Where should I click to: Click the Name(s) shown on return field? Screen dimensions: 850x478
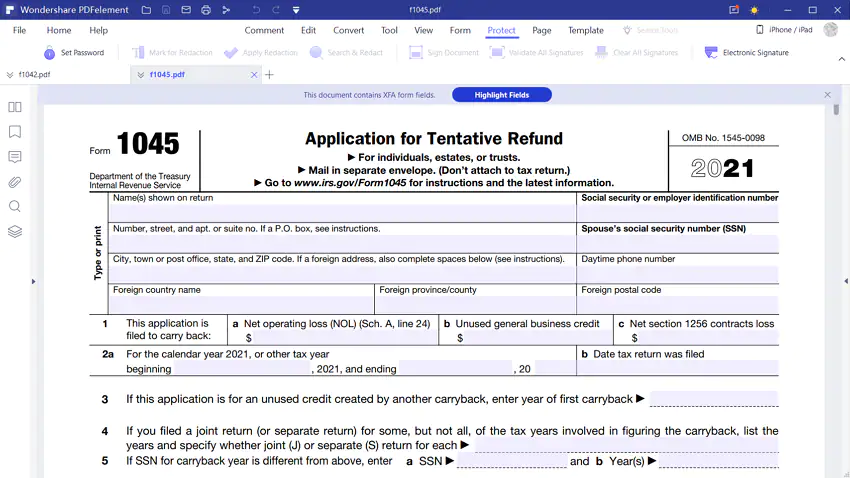(342, 213)
